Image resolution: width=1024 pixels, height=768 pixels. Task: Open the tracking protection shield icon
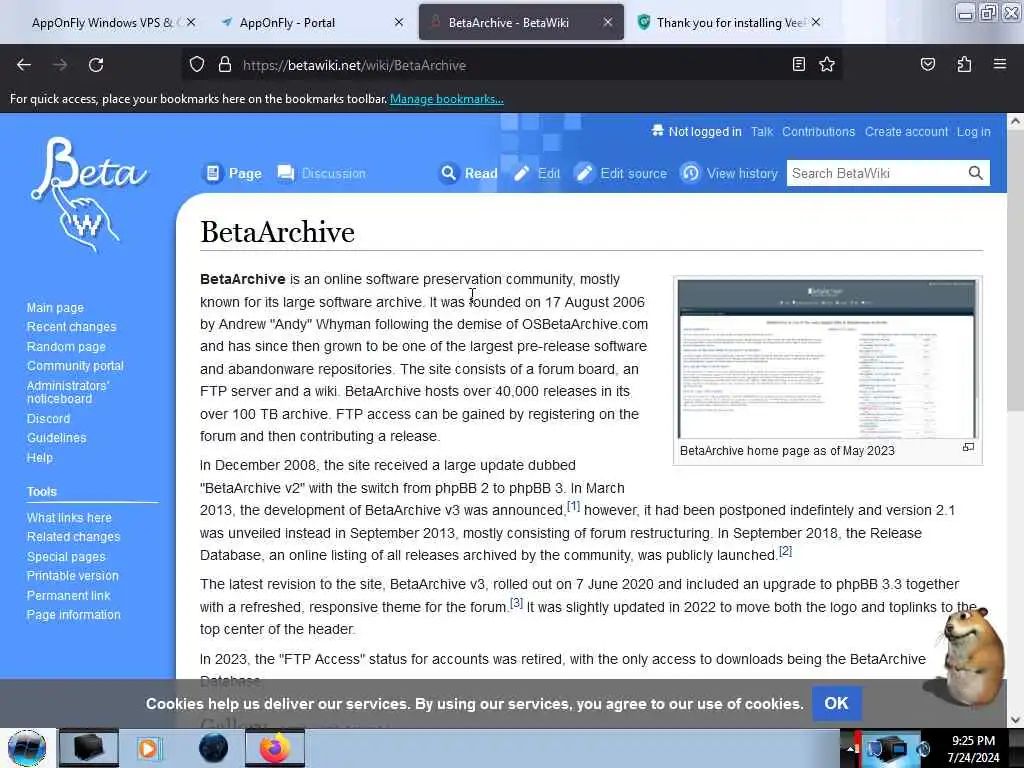(197, 65)
